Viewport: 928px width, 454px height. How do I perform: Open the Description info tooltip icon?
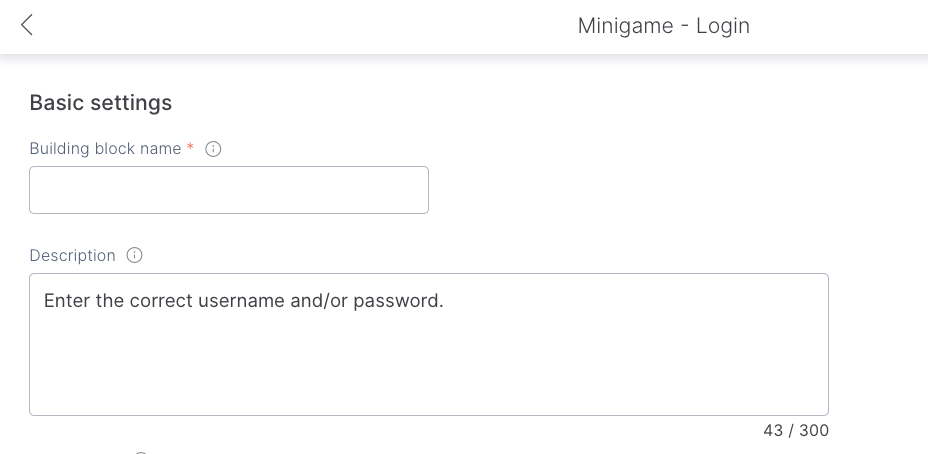135,256
